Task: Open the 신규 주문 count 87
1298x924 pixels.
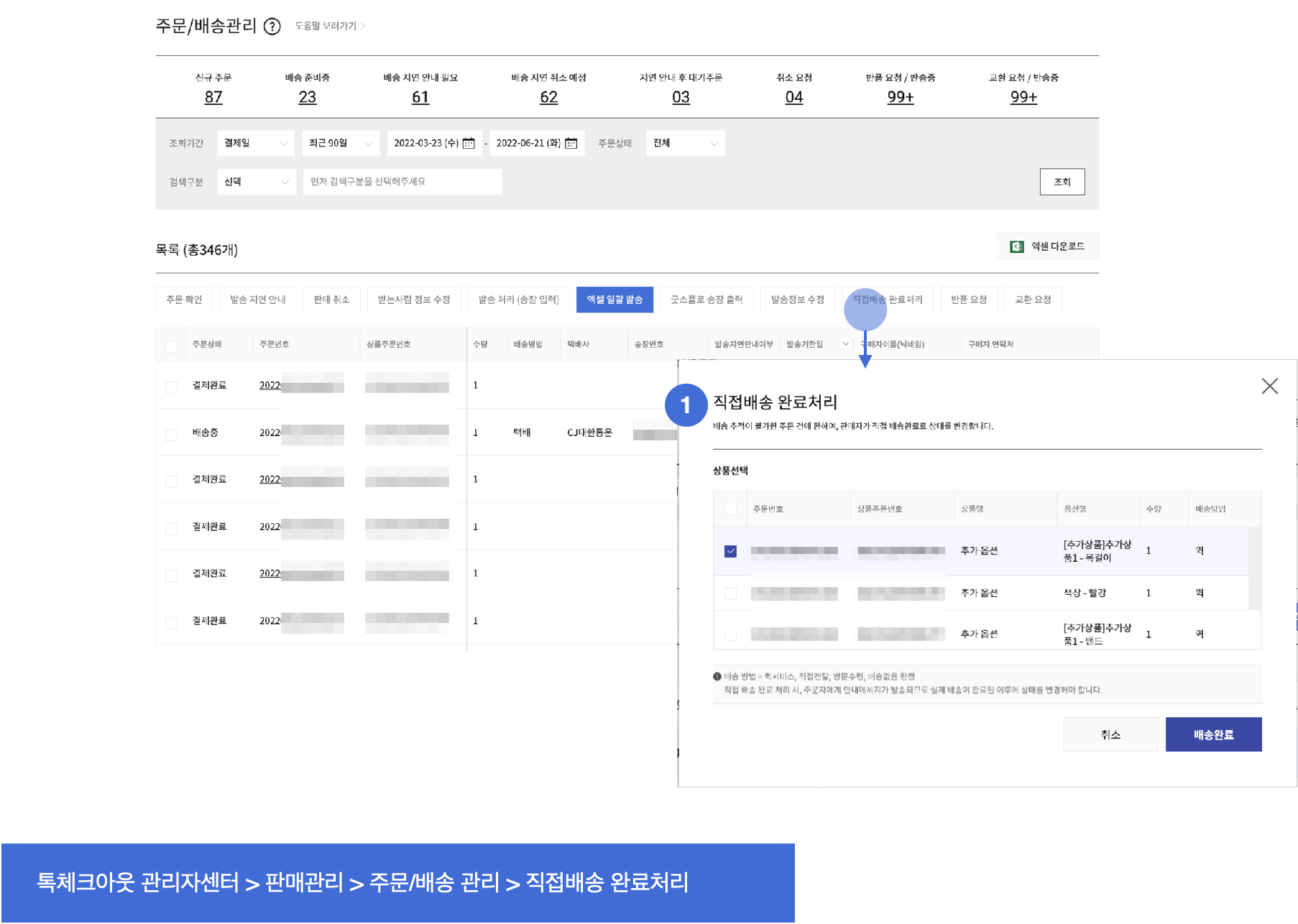Action: (x=213, y=97)
